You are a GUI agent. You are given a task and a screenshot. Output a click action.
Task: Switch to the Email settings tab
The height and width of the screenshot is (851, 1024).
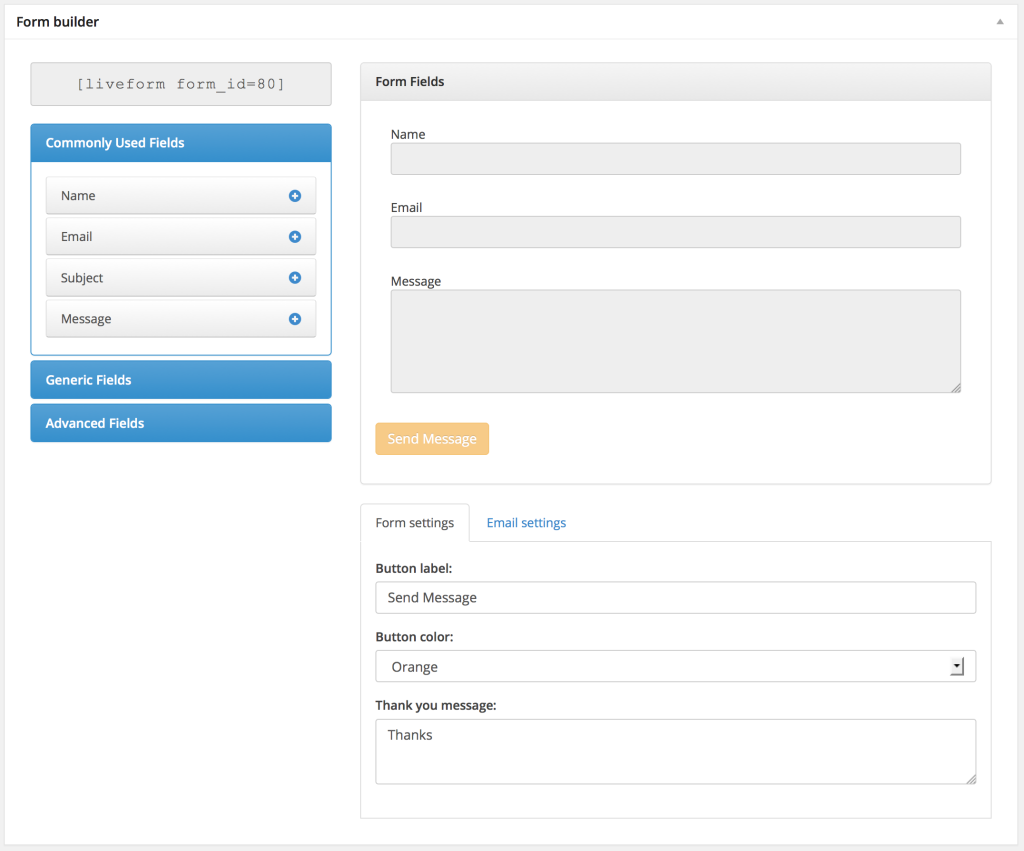coord(526,523)
